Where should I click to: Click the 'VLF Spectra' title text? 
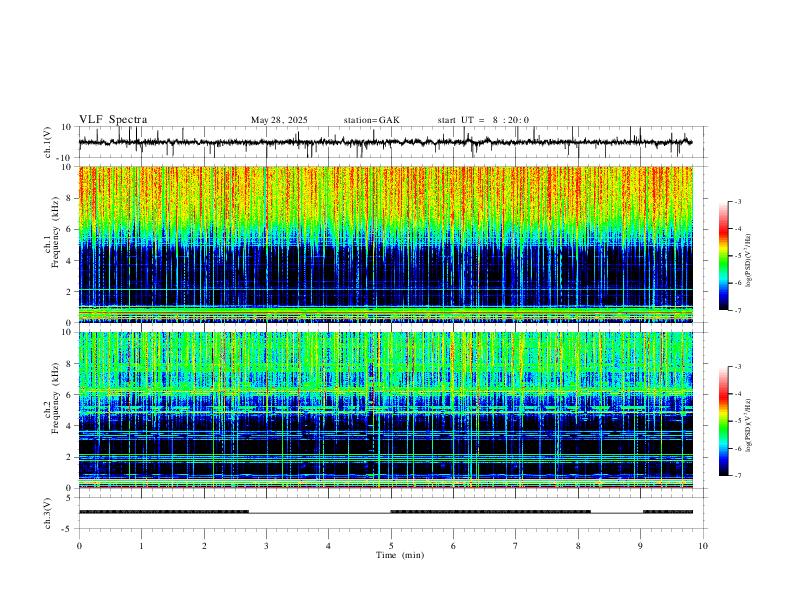point(113,120)
